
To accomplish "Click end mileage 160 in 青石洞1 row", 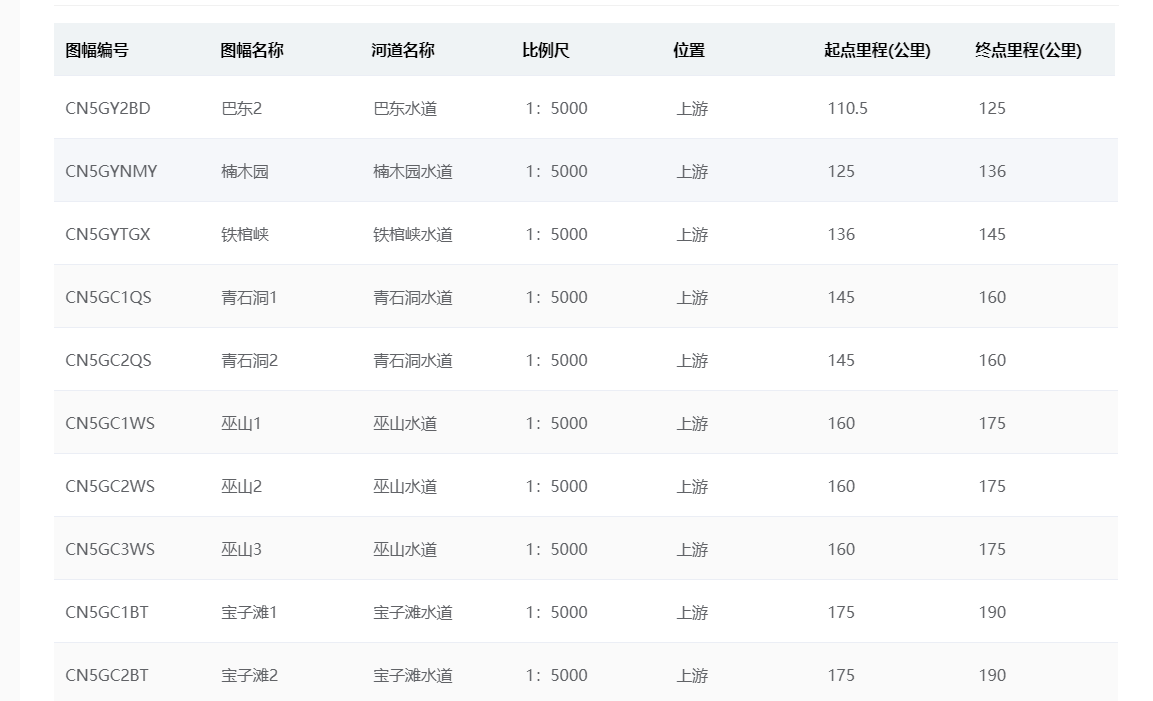I will point(992,297).
